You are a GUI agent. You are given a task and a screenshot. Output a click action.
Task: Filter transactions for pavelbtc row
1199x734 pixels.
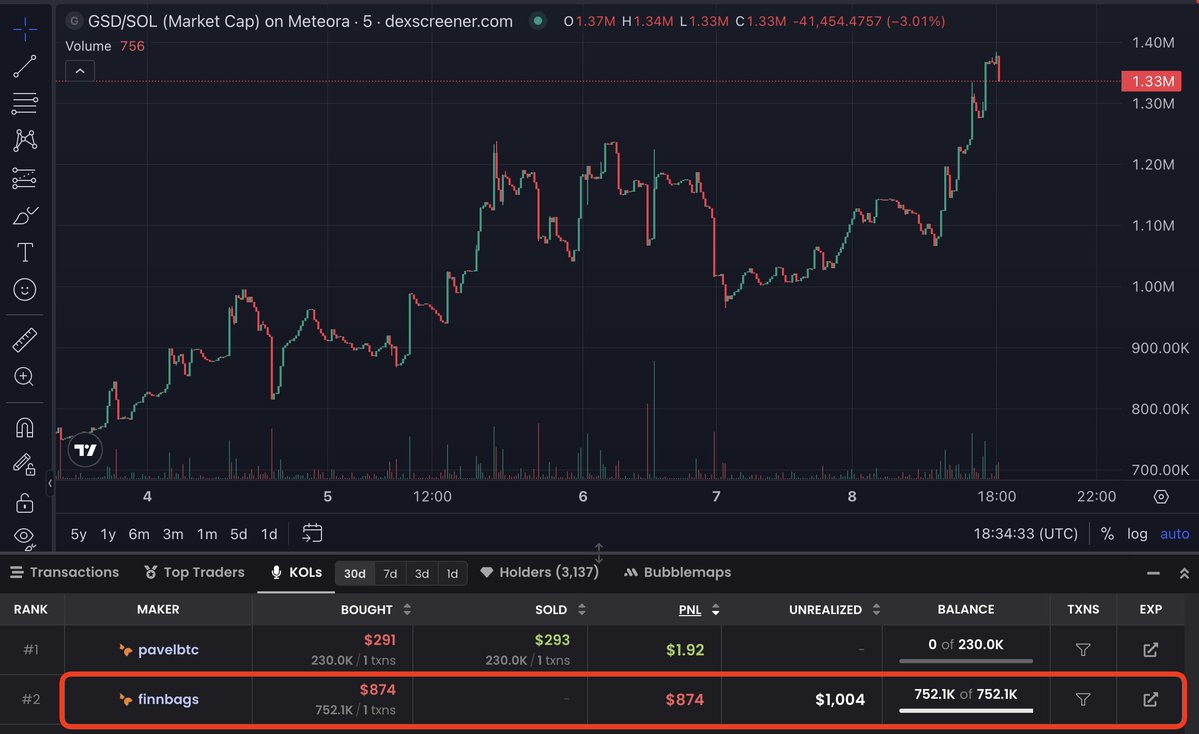[1083, 650]
